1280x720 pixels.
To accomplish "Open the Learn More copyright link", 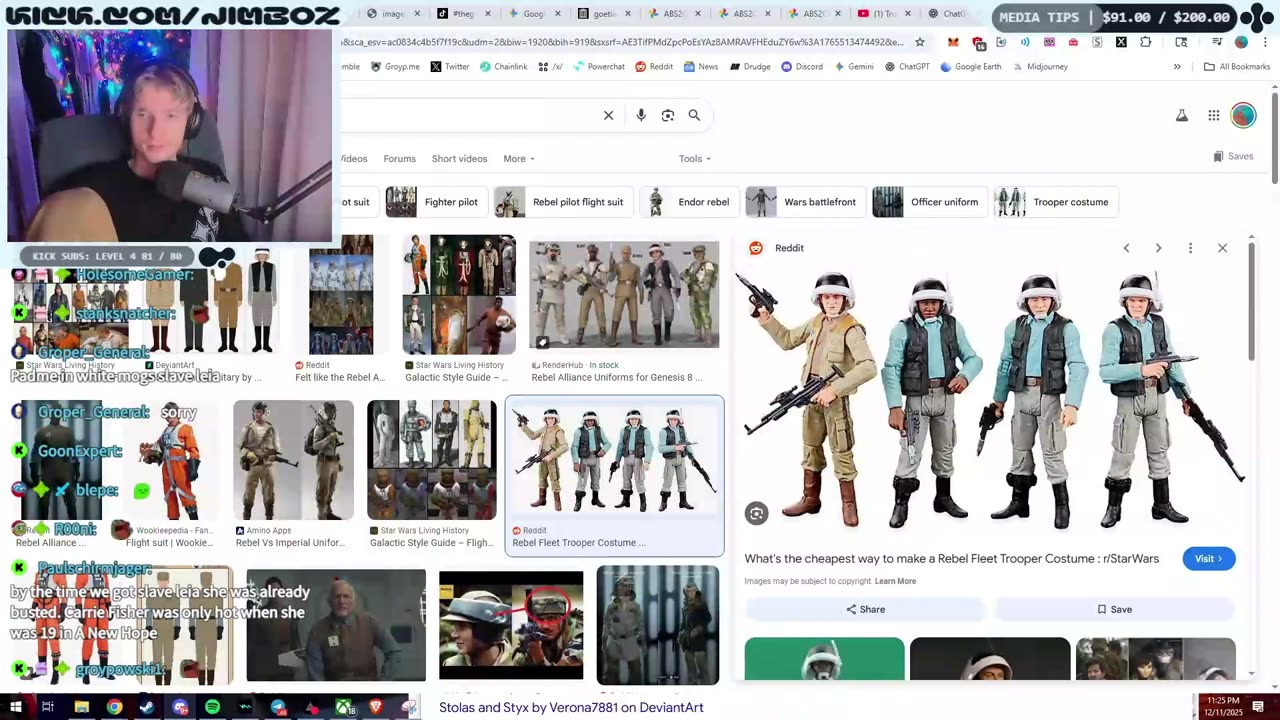I will 895,581.
